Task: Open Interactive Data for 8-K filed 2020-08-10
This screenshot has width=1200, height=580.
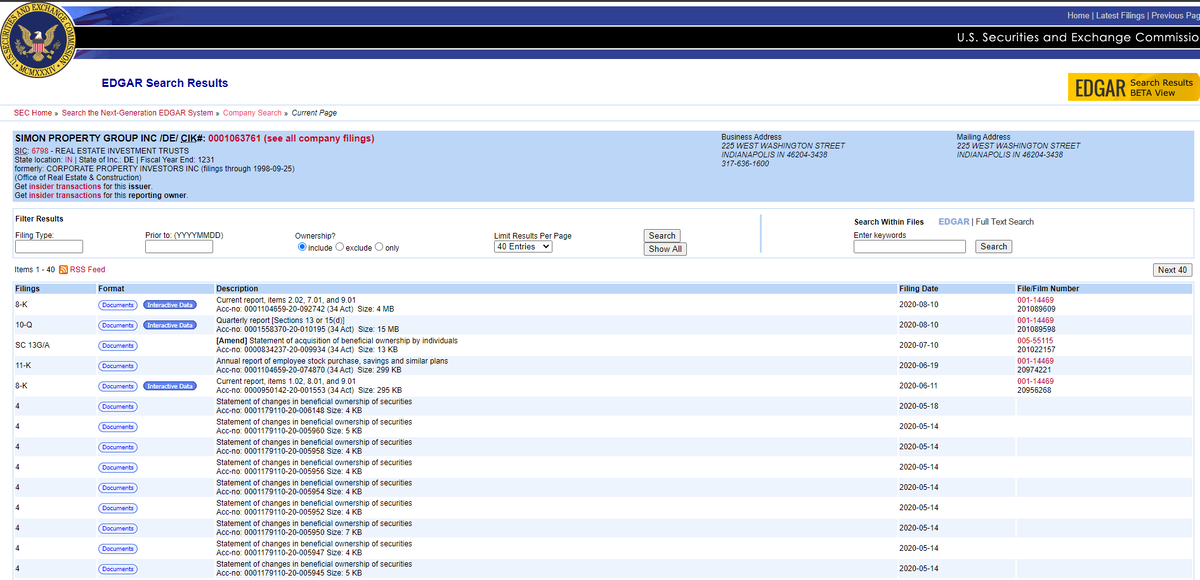Action: pos(170,304)
